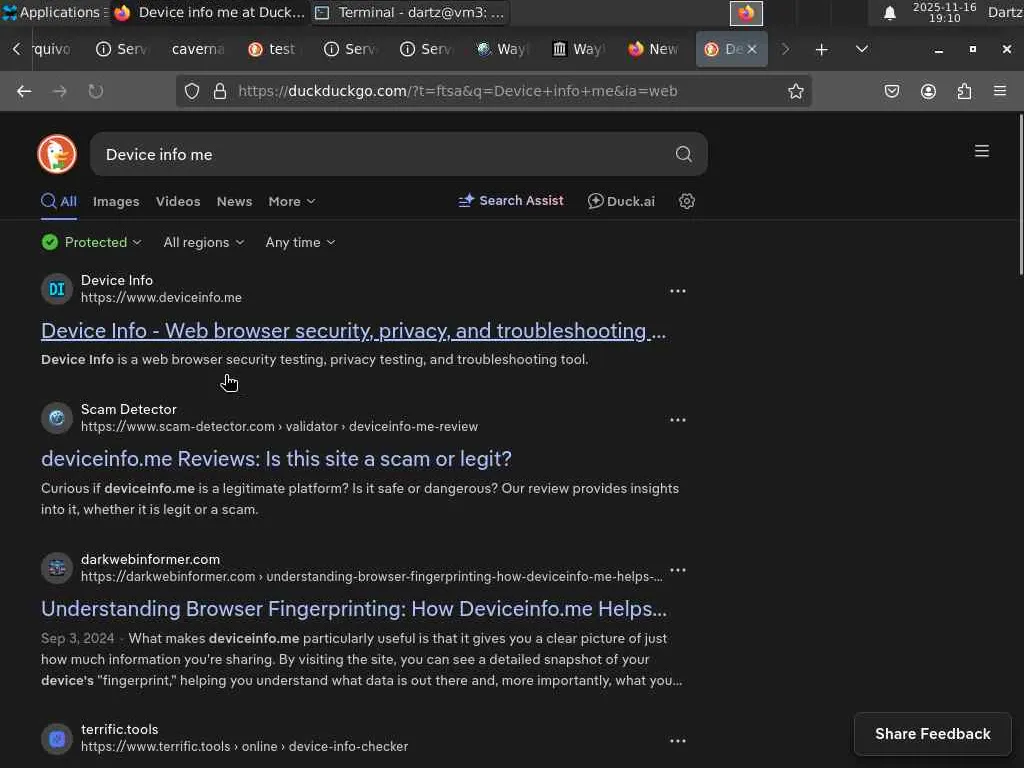Screen dimensions: 1024x768
Task: Expand the Protected safe search dropdown
Action: [x=91, y=242]
